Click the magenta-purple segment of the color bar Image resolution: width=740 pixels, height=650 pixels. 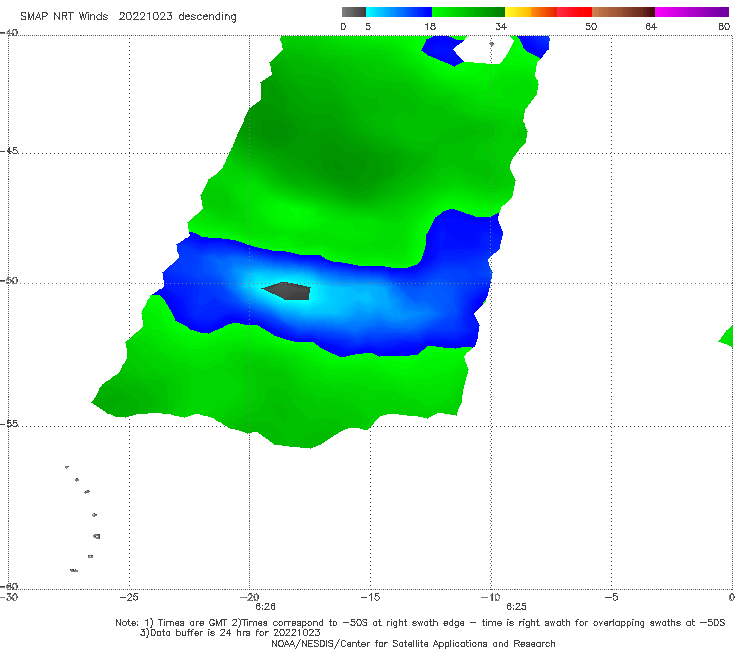click(x=692, y=12)
